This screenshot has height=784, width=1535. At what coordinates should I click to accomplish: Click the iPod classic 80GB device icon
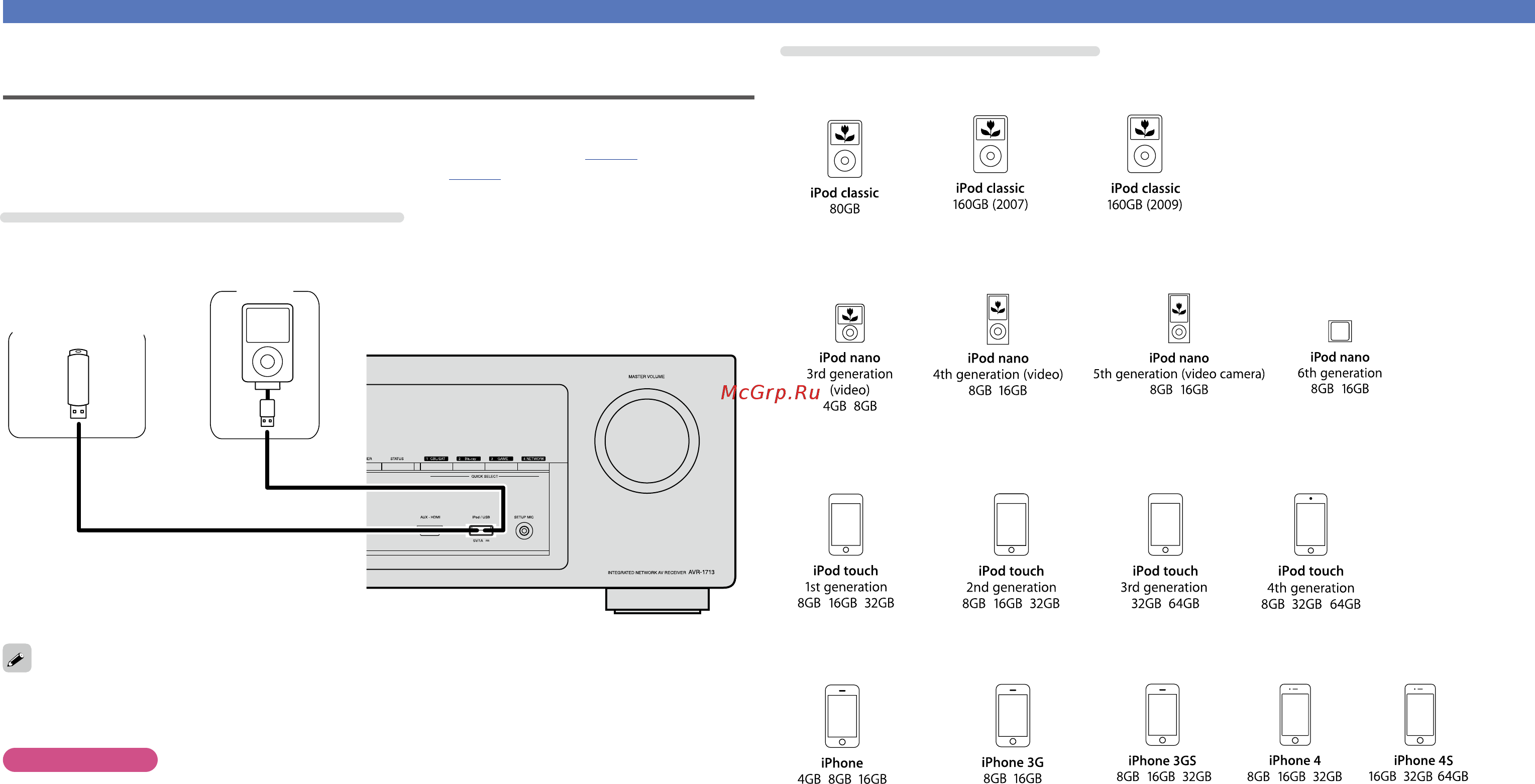pyautogui.click(x=844, y=149)
